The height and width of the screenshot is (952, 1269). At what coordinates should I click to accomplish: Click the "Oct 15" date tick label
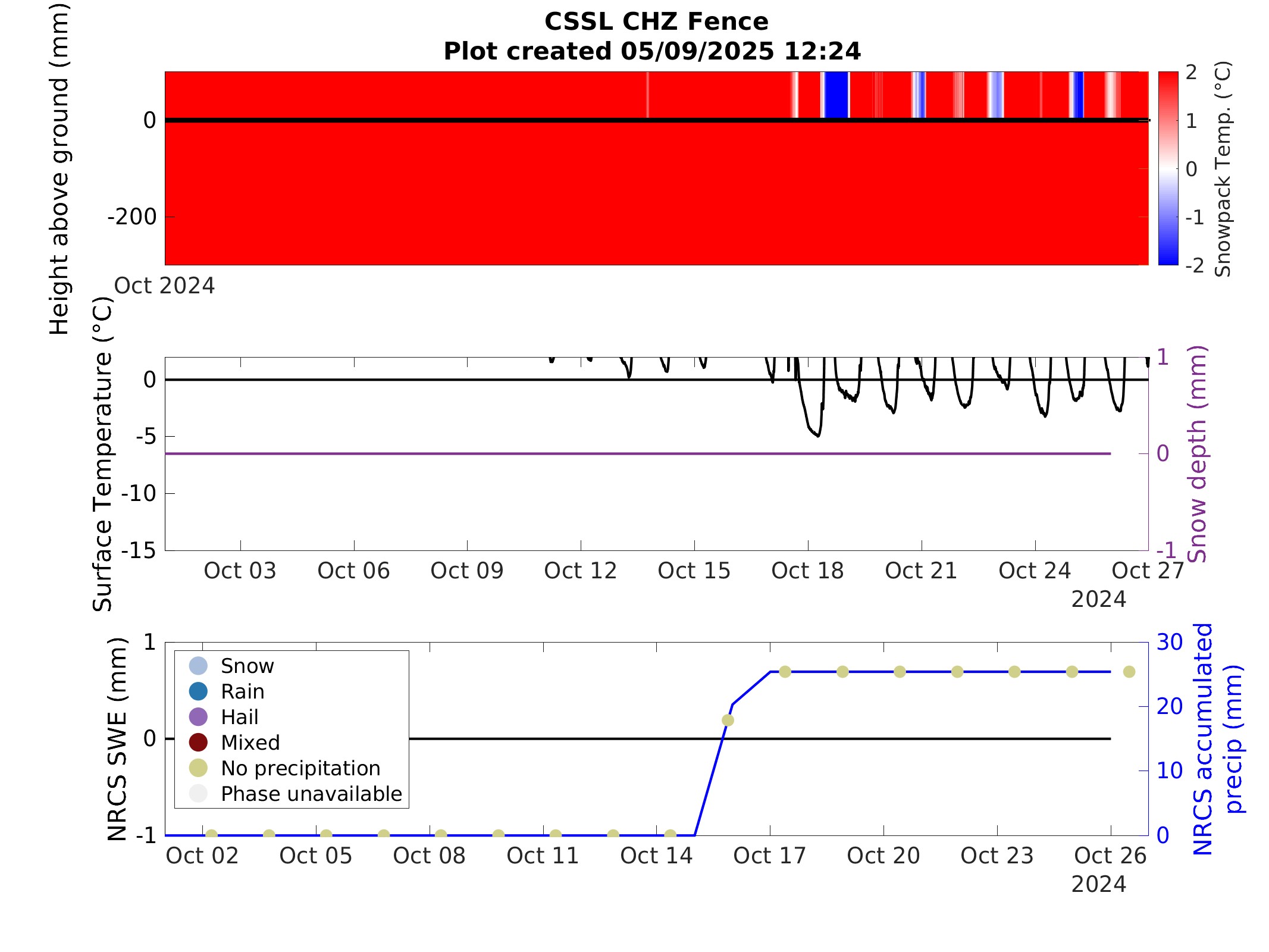tap(694, 571)
